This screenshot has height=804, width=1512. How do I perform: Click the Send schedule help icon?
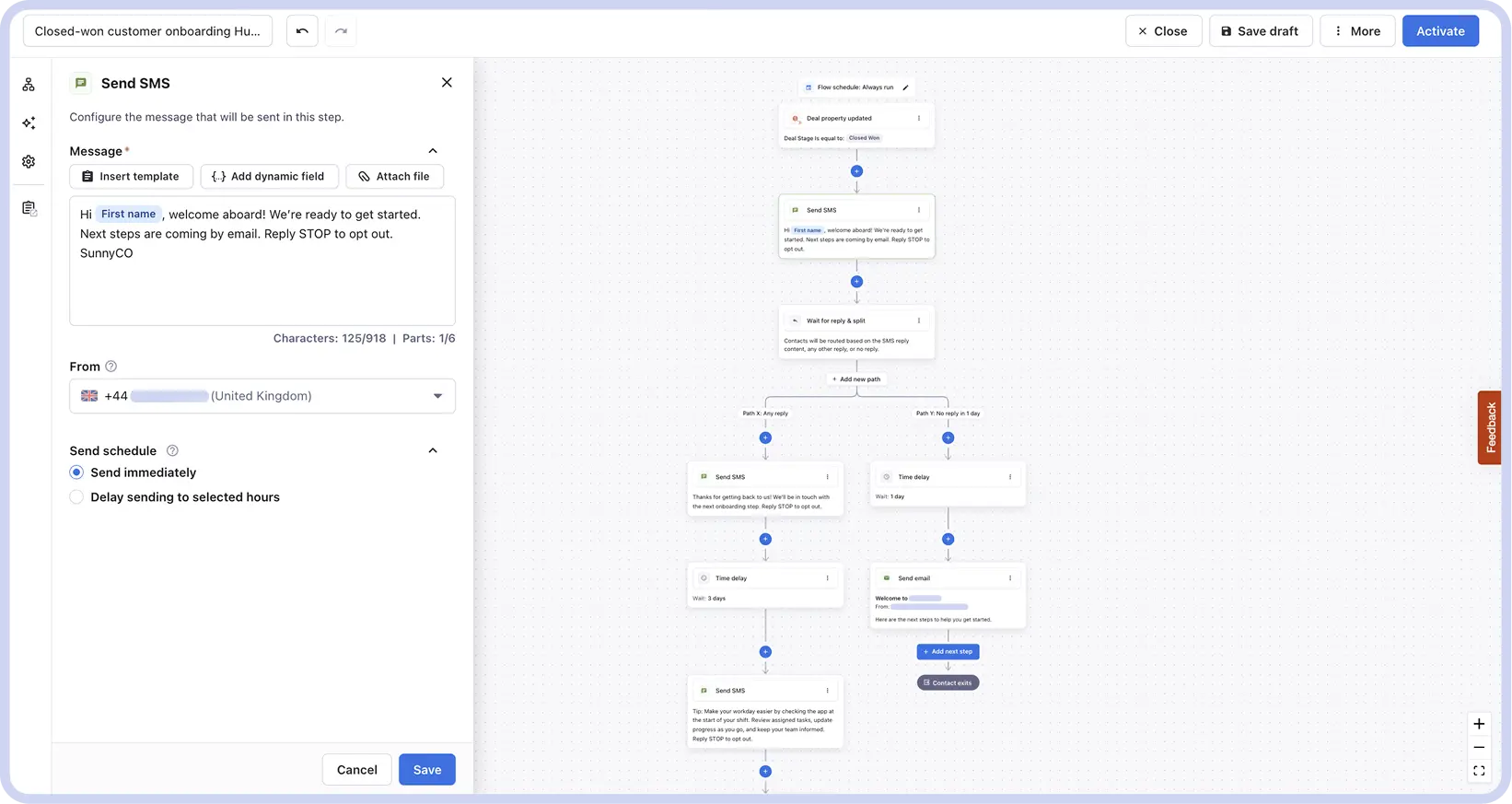pos(172,451)
